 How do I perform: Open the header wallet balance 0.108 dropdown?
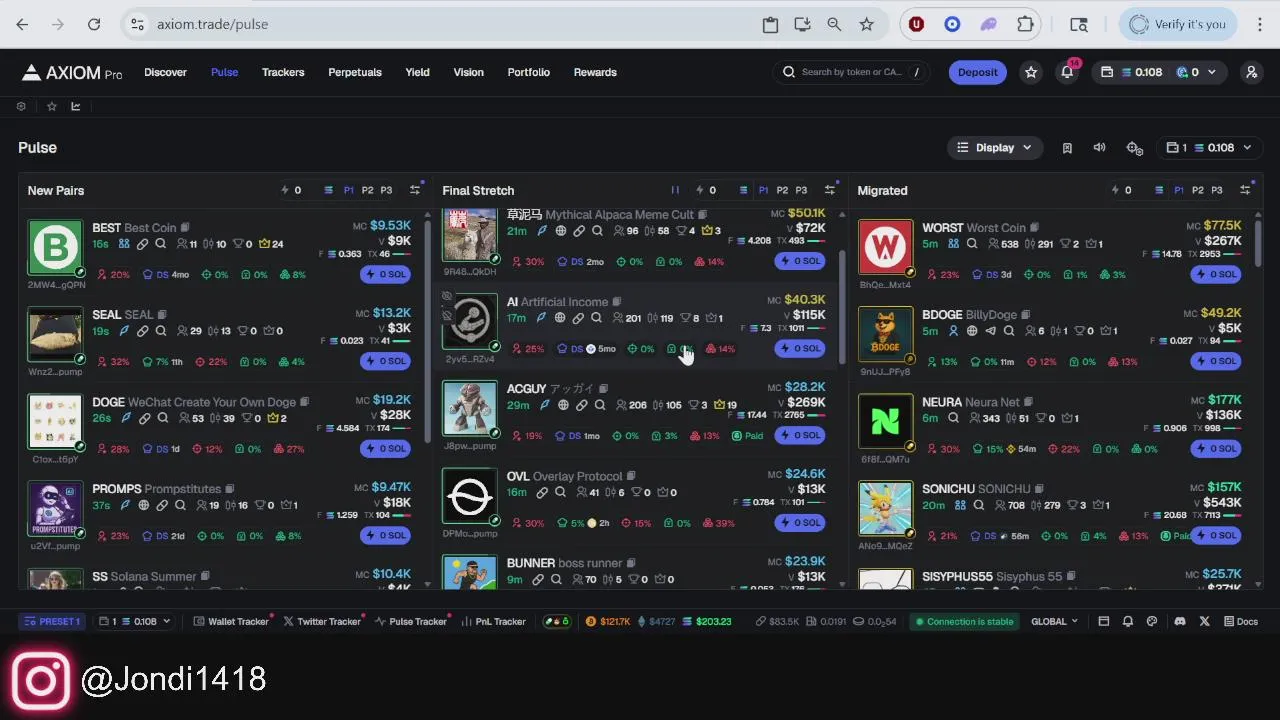pos(1159,72)
